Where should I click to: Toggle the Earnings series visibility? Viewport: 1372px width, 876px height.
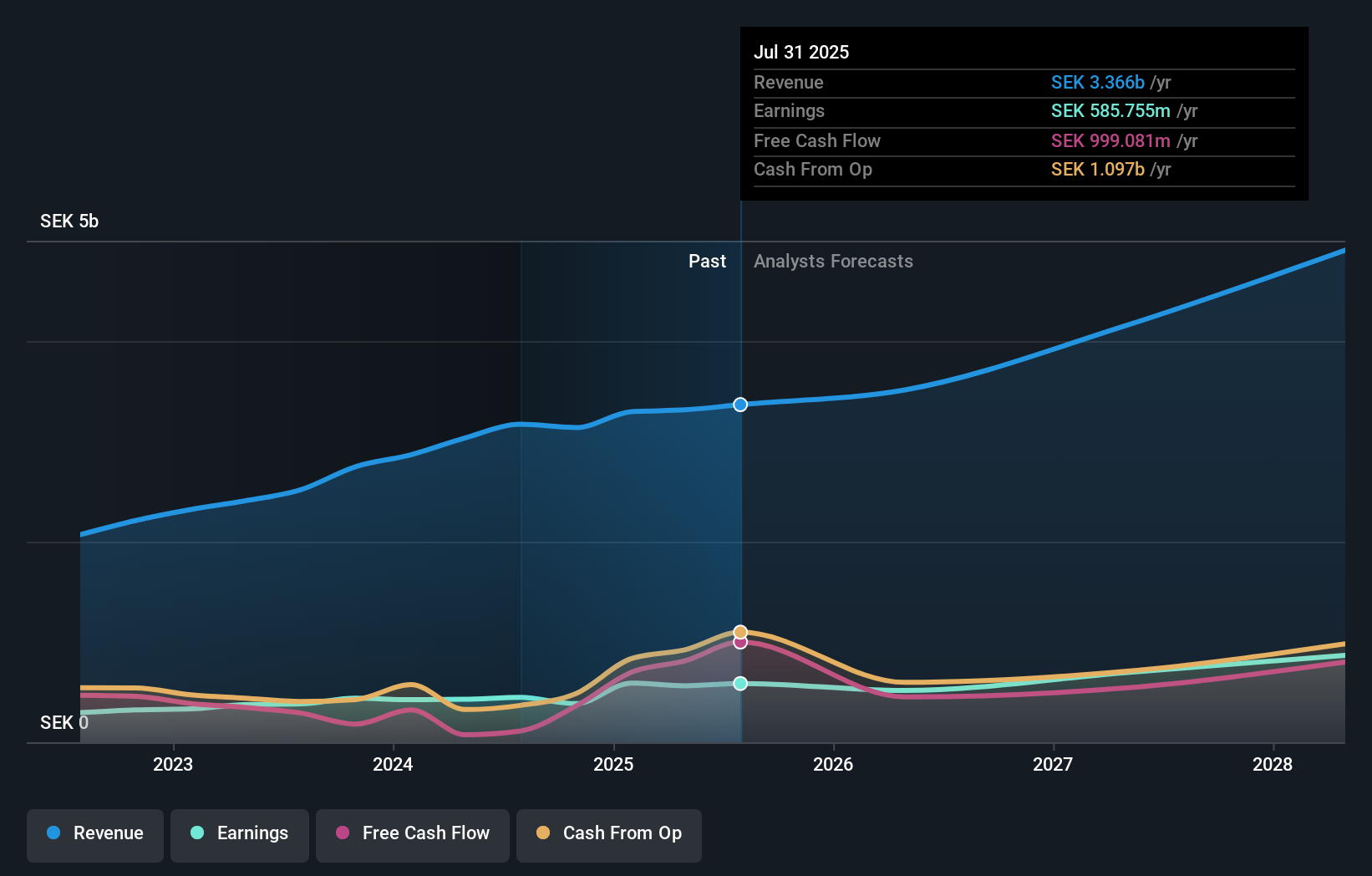[240, 834]
